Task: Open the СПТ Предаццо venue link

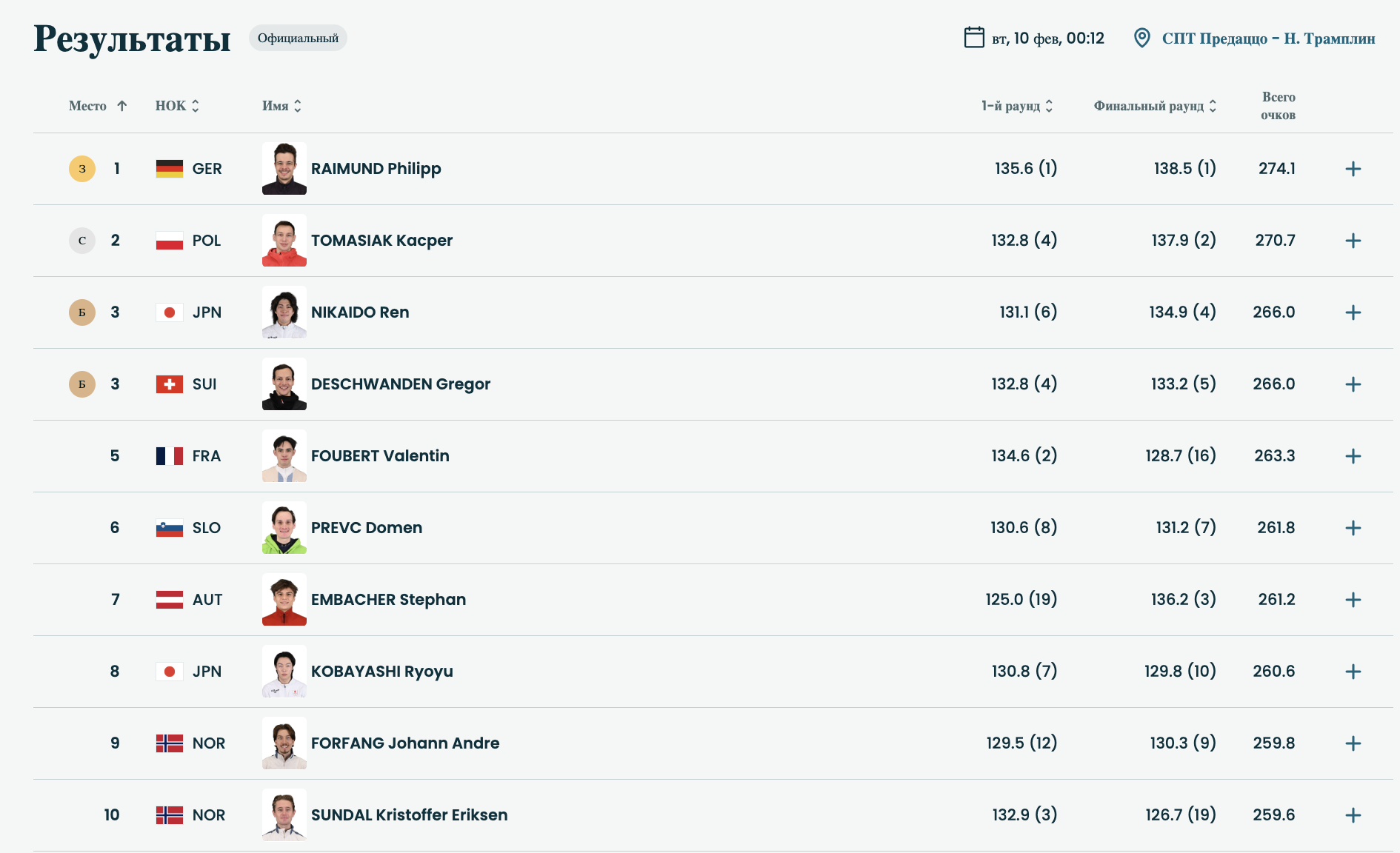Action: tap(1267, 39)
